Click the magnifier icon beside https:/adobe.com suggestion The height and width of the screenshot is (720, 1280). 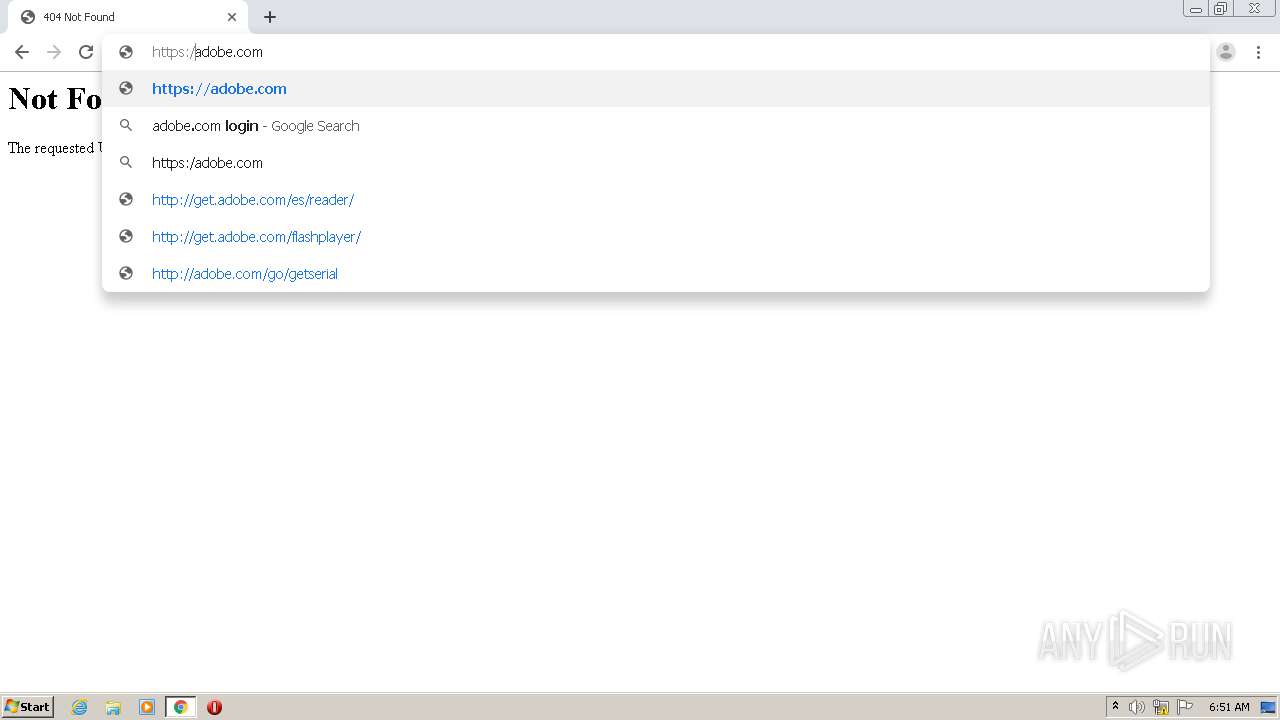[x=126, y=163]
